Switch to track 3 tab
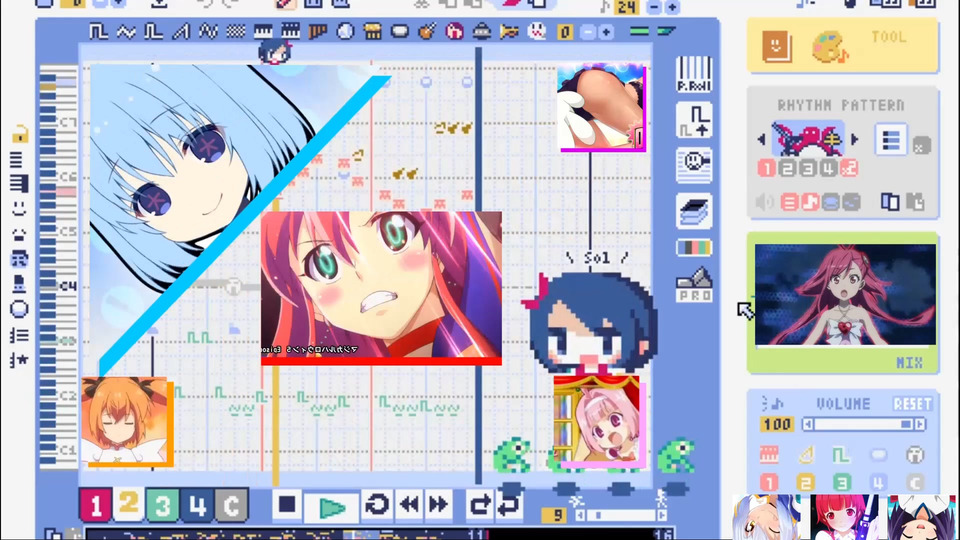This screenshot has height=540, width=960. click(x=162, y=505)
